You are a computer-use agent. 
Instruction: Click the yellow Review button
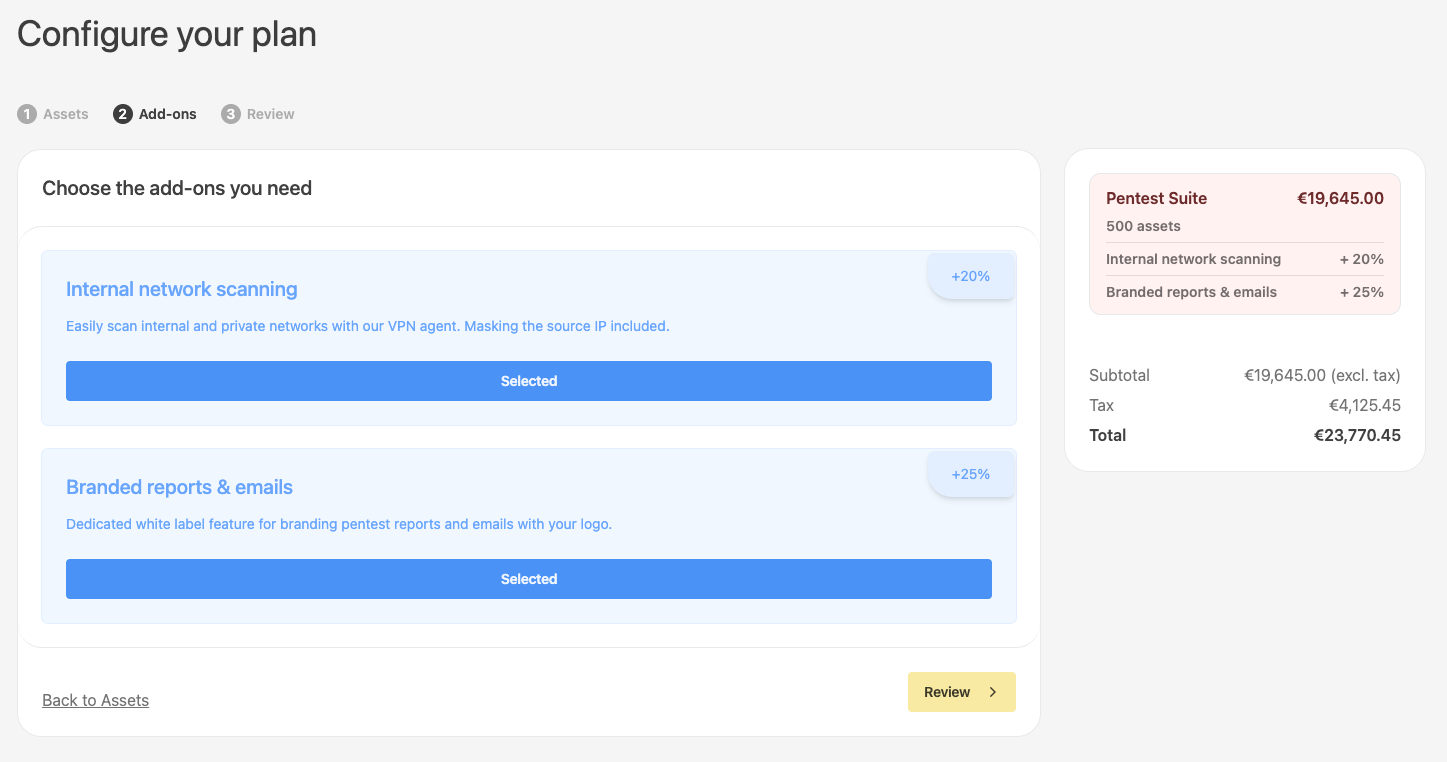[962, 692]
